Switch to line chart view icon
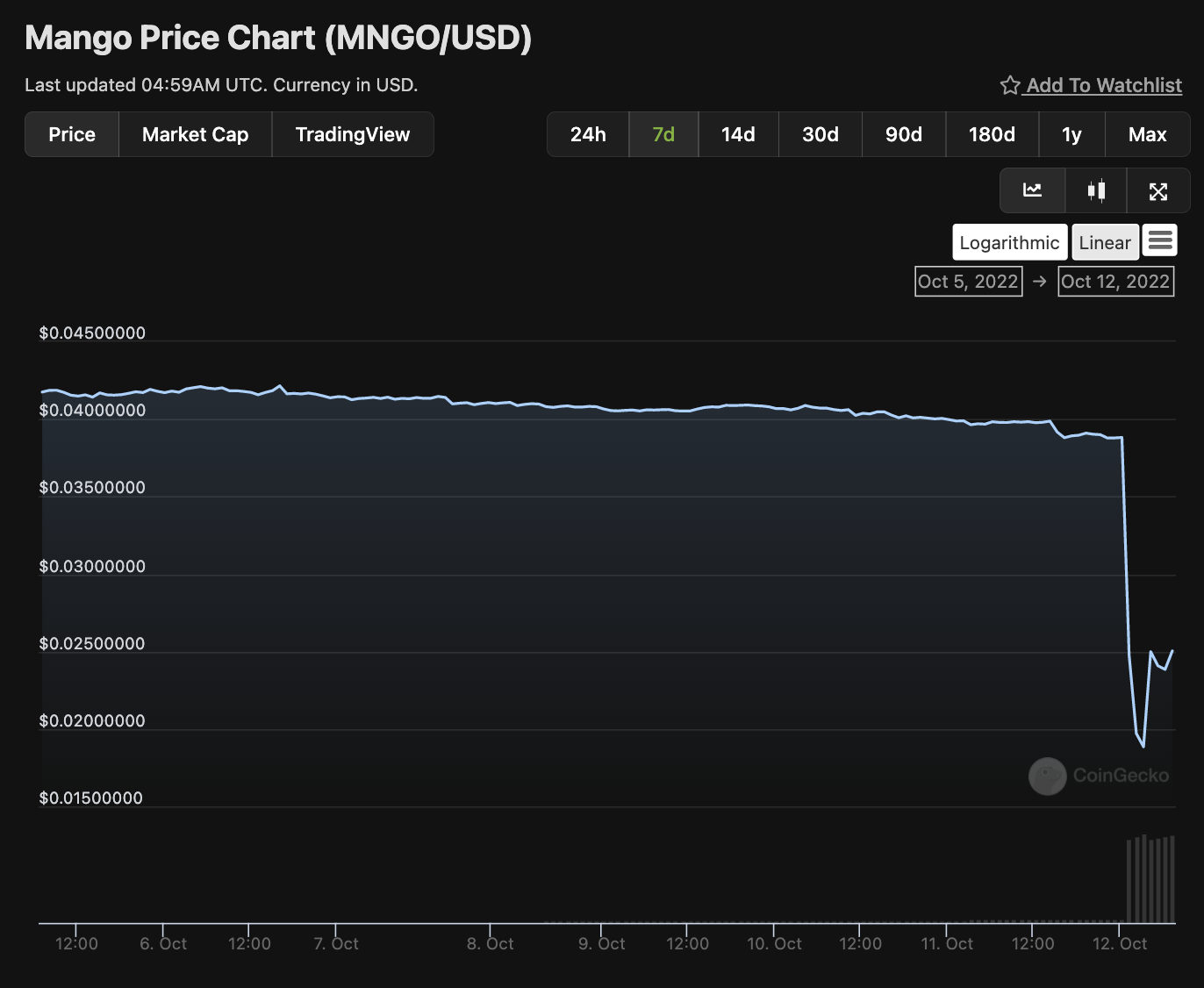 pos(1032,190)
